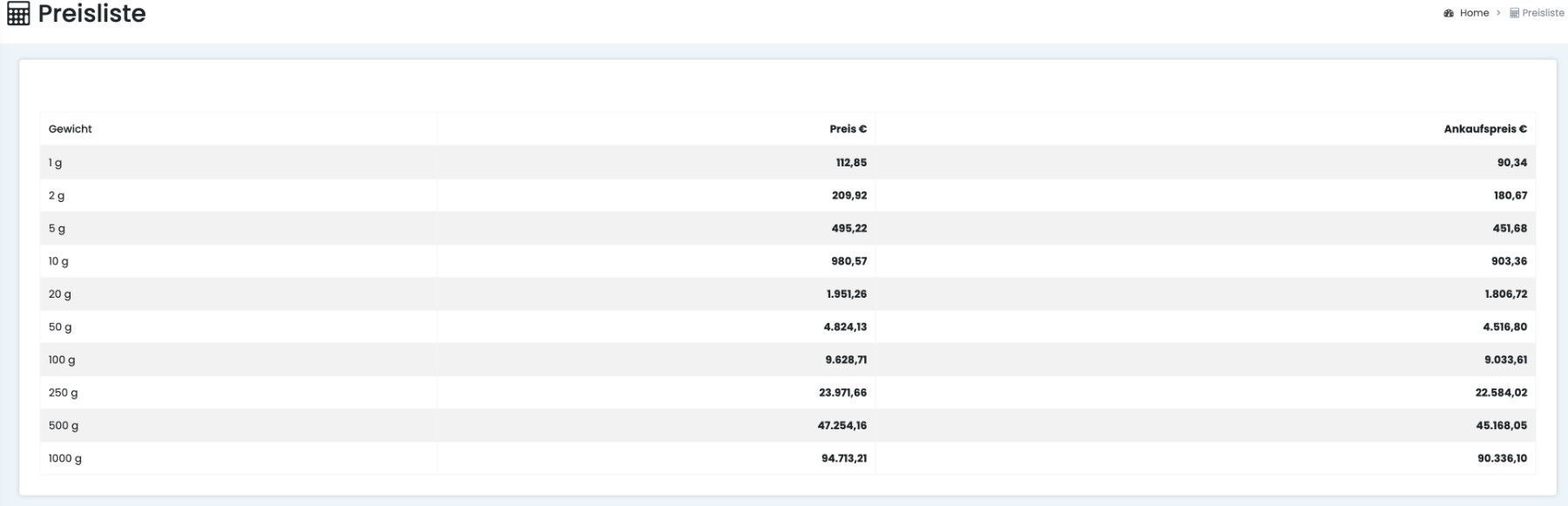Go to Home via the breadcrumb link

pyautogui.click(x=1474, y=13)
